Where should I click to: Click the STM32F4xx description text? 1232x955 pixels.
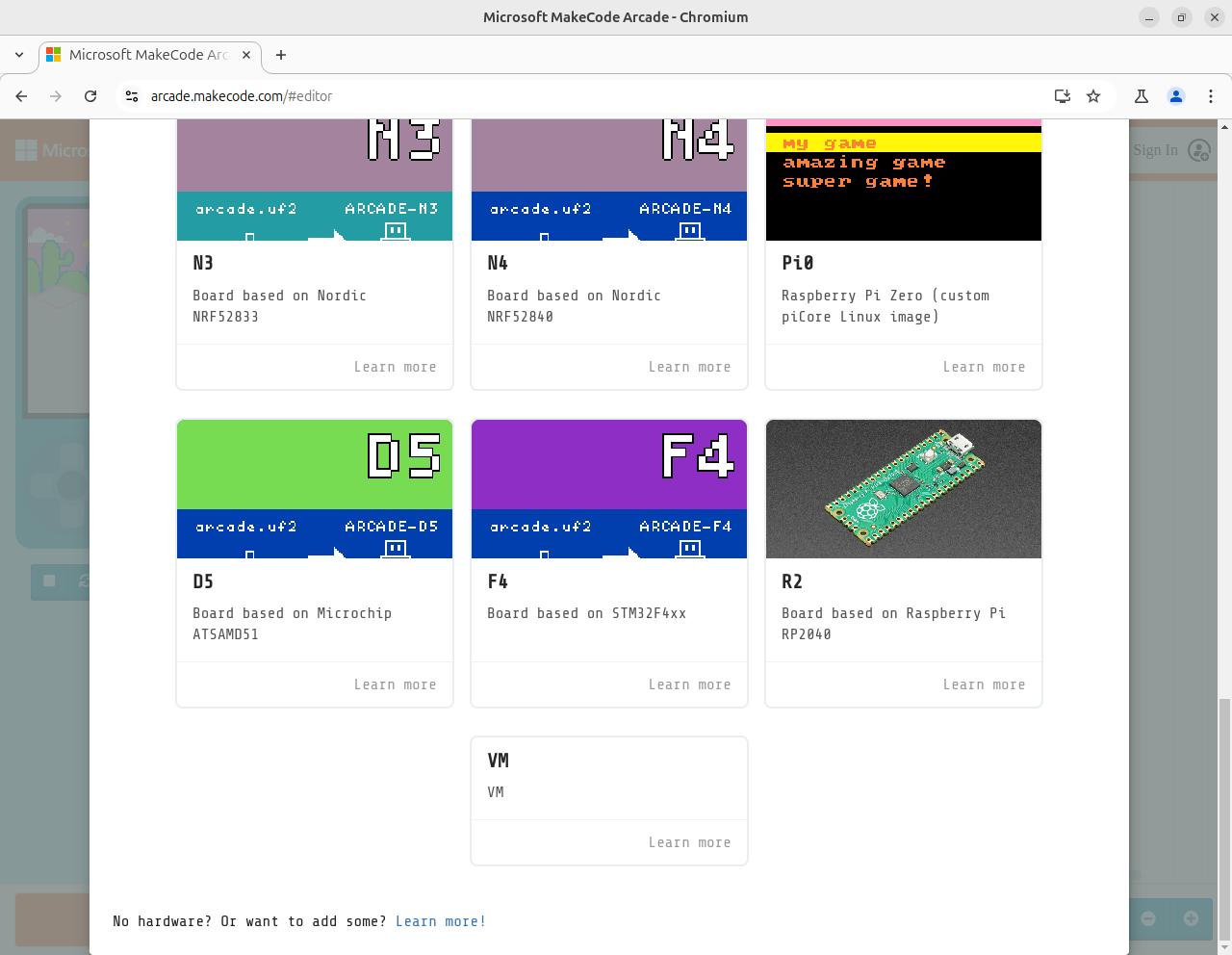pyautogui.click(x=587, y=613)
